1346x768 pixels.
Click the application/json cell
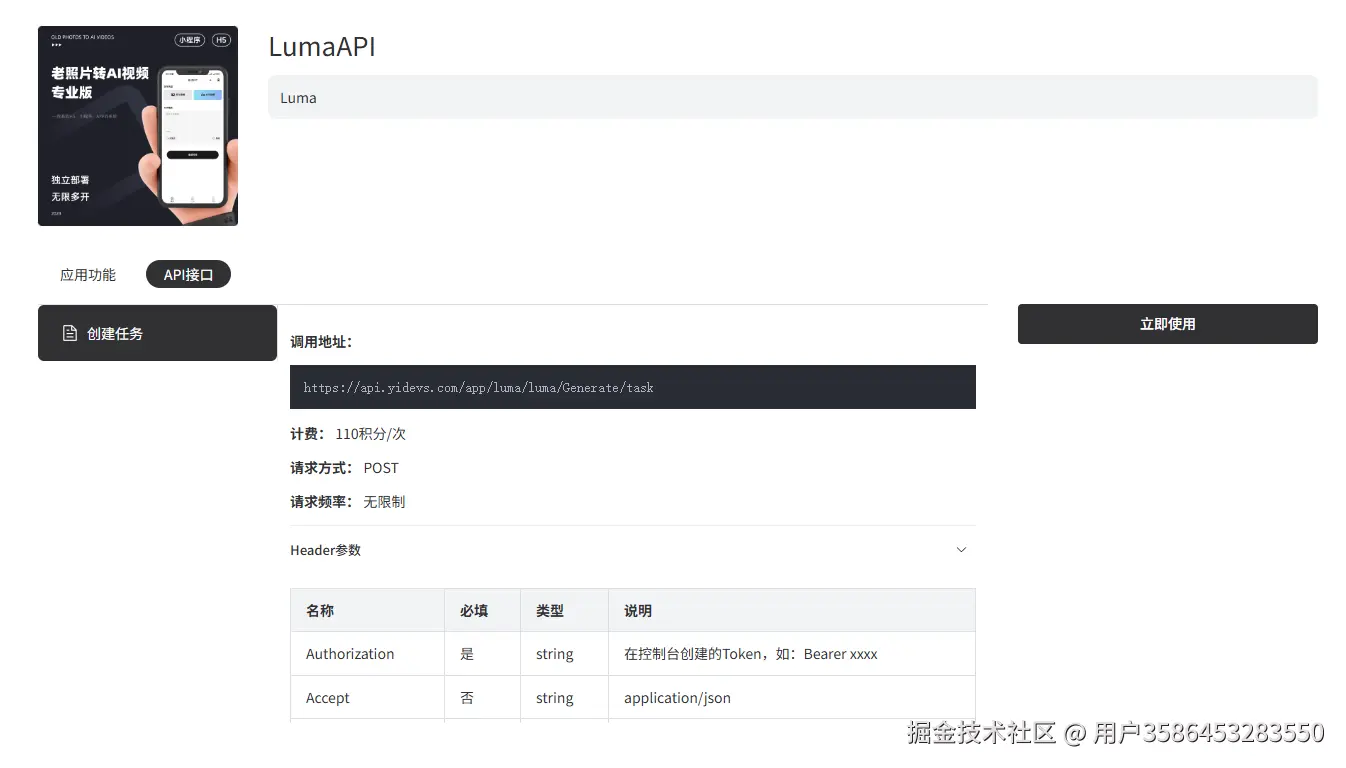point(791,698)
